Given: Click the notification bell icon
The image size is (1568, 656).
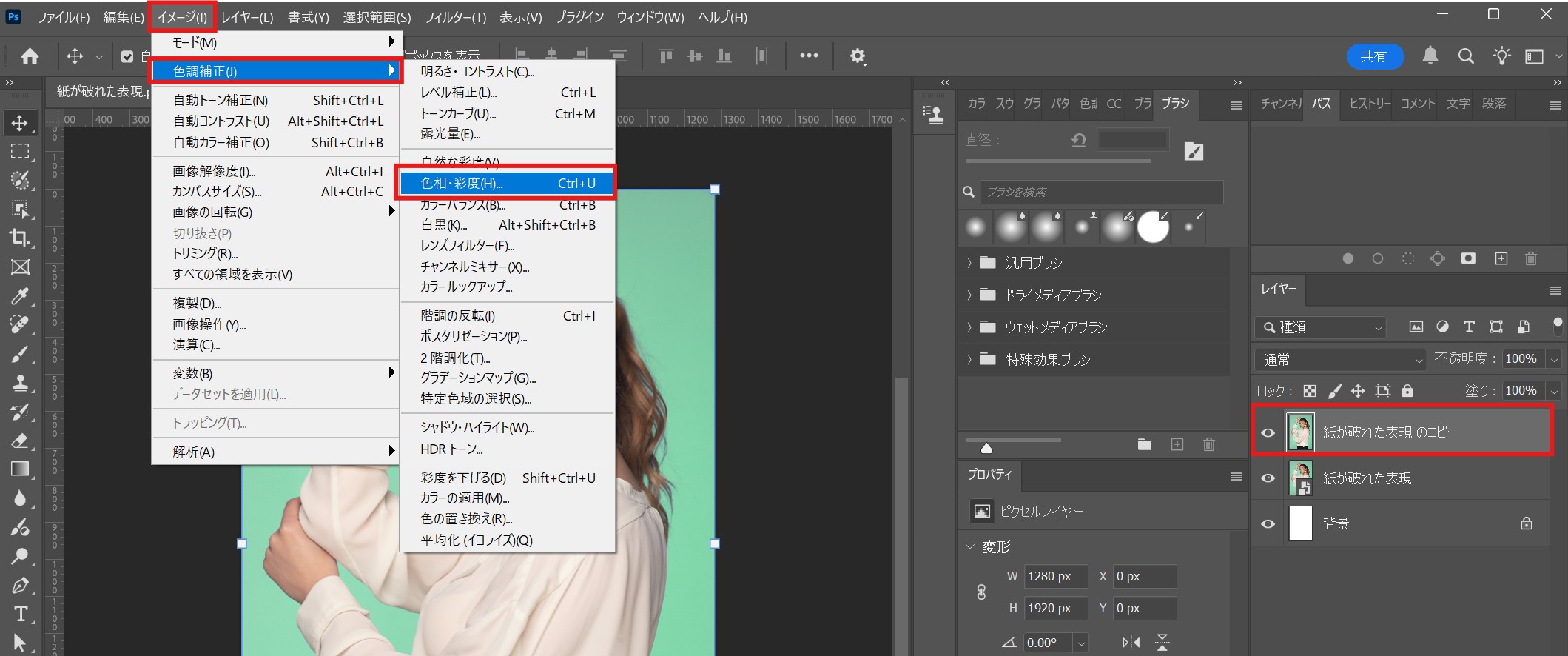Looking at the screenshot, I should pyautogui.click(x=1430, y=56).
